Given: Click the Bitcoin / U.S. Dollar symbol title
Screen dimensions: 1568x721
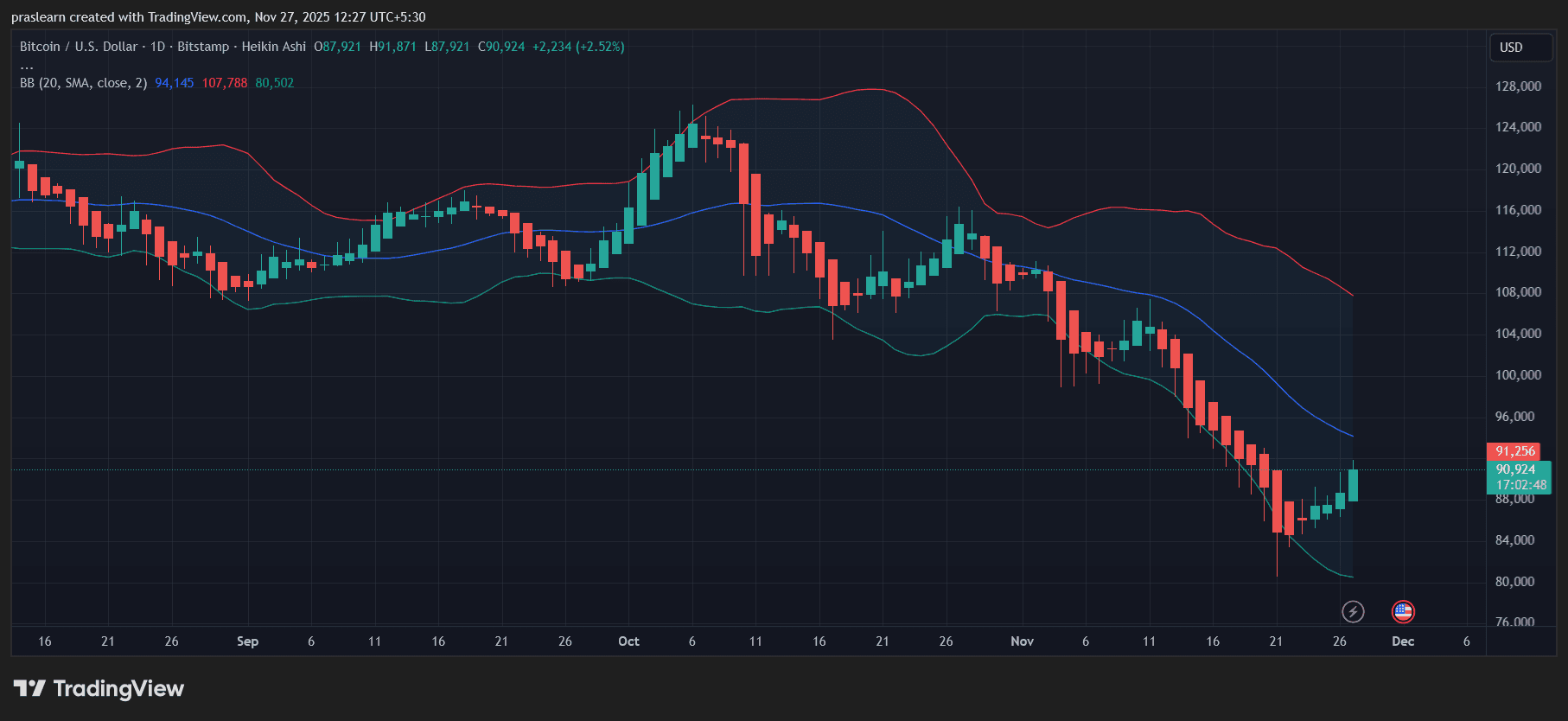Looking at the screenshot, I should [x=79, y=47].
